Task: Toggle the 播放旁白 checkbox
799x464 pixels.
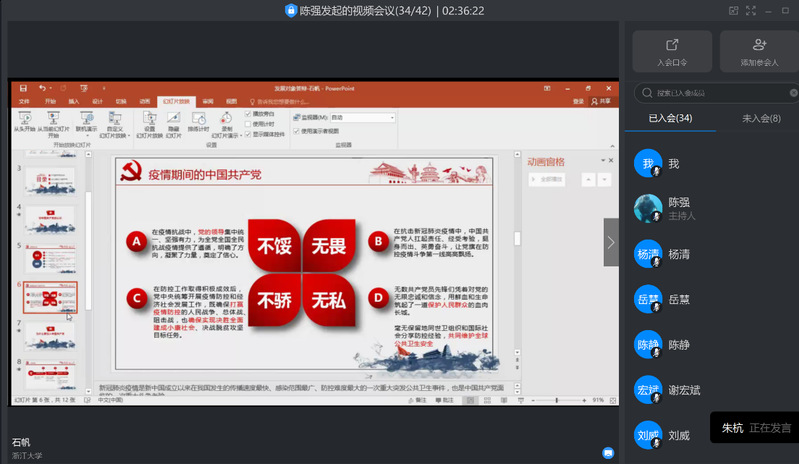Action: point(248,114)
